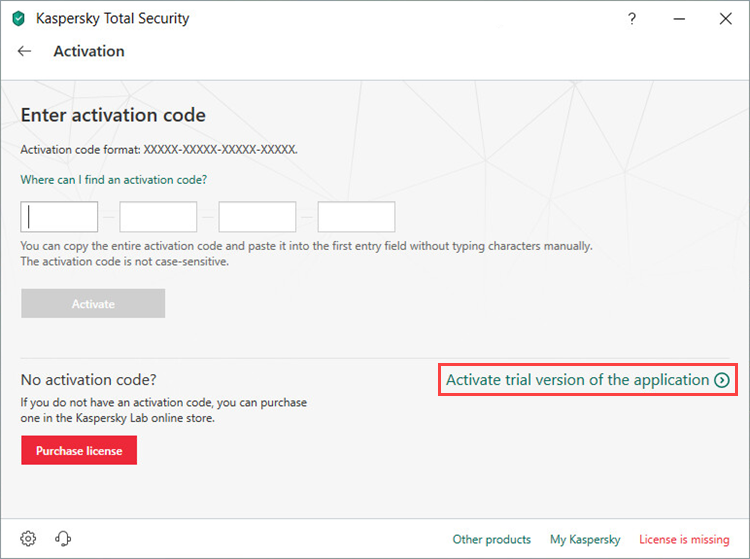The width and height of the screenshot is (750, 559).
Task: Close the Kaspersky Total Security window
Action: pyautogui.click(x=725, y=19)
